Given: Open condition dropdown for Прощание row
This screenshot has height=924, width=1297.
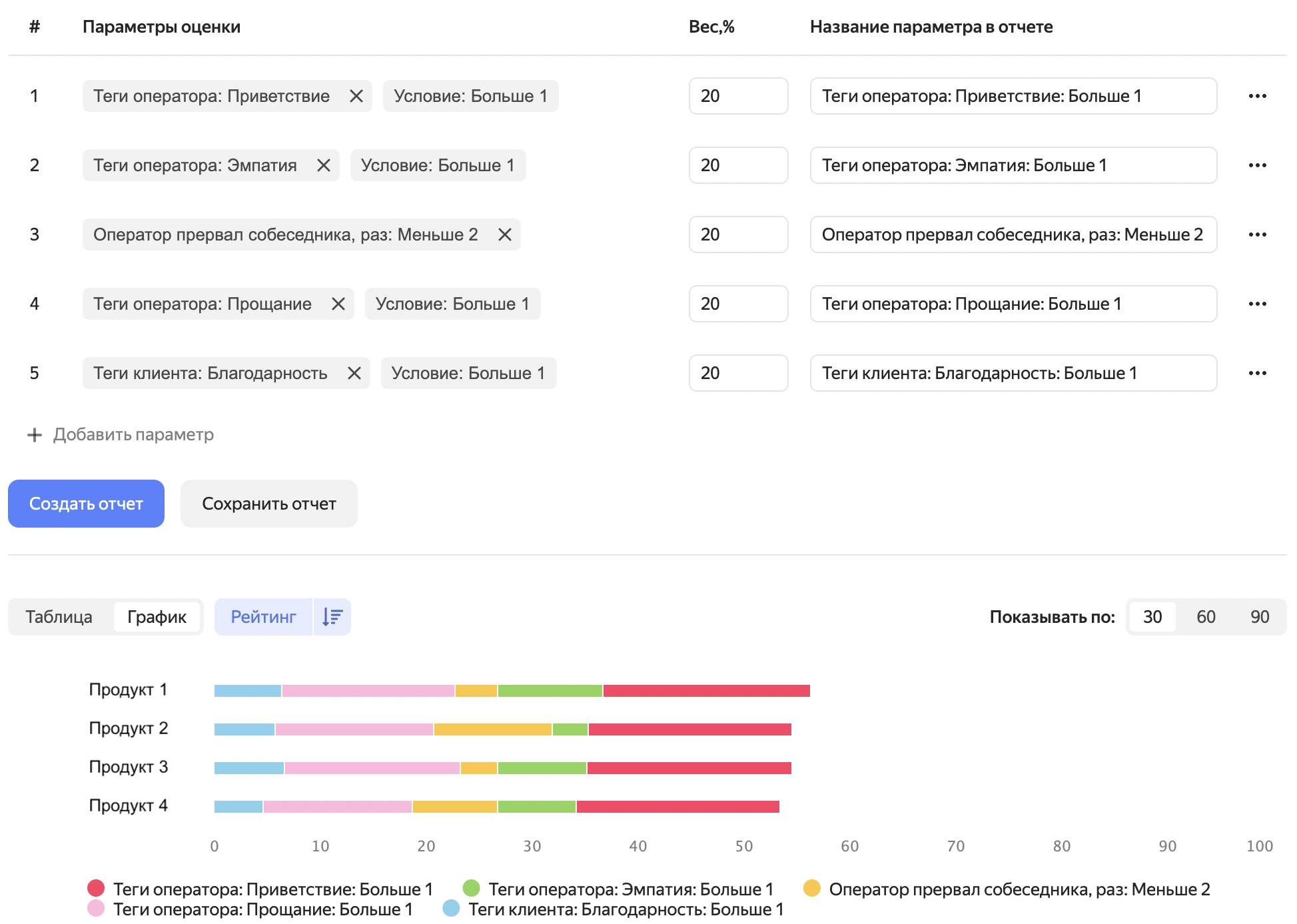Looking at the screenshot, I should pyautogui.click(x=452, y=304).
